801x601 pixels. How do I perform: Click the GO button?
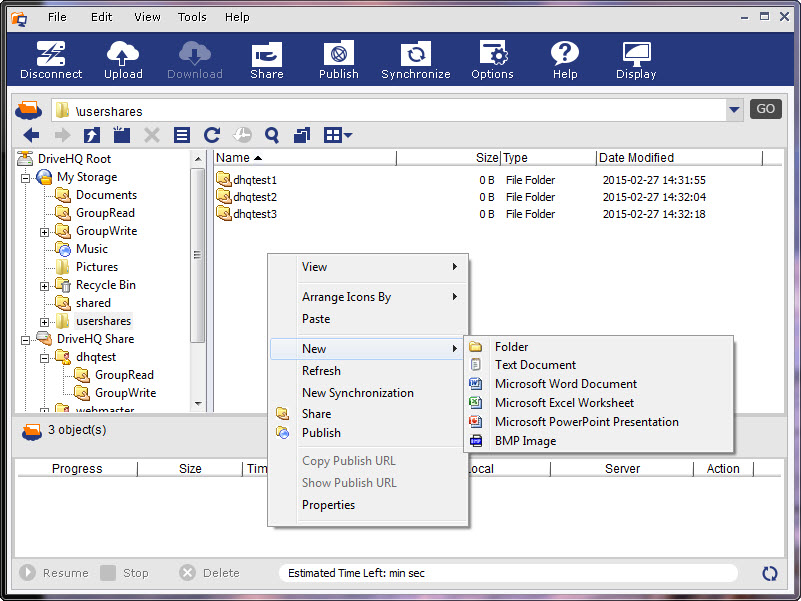tap(766, 109)
